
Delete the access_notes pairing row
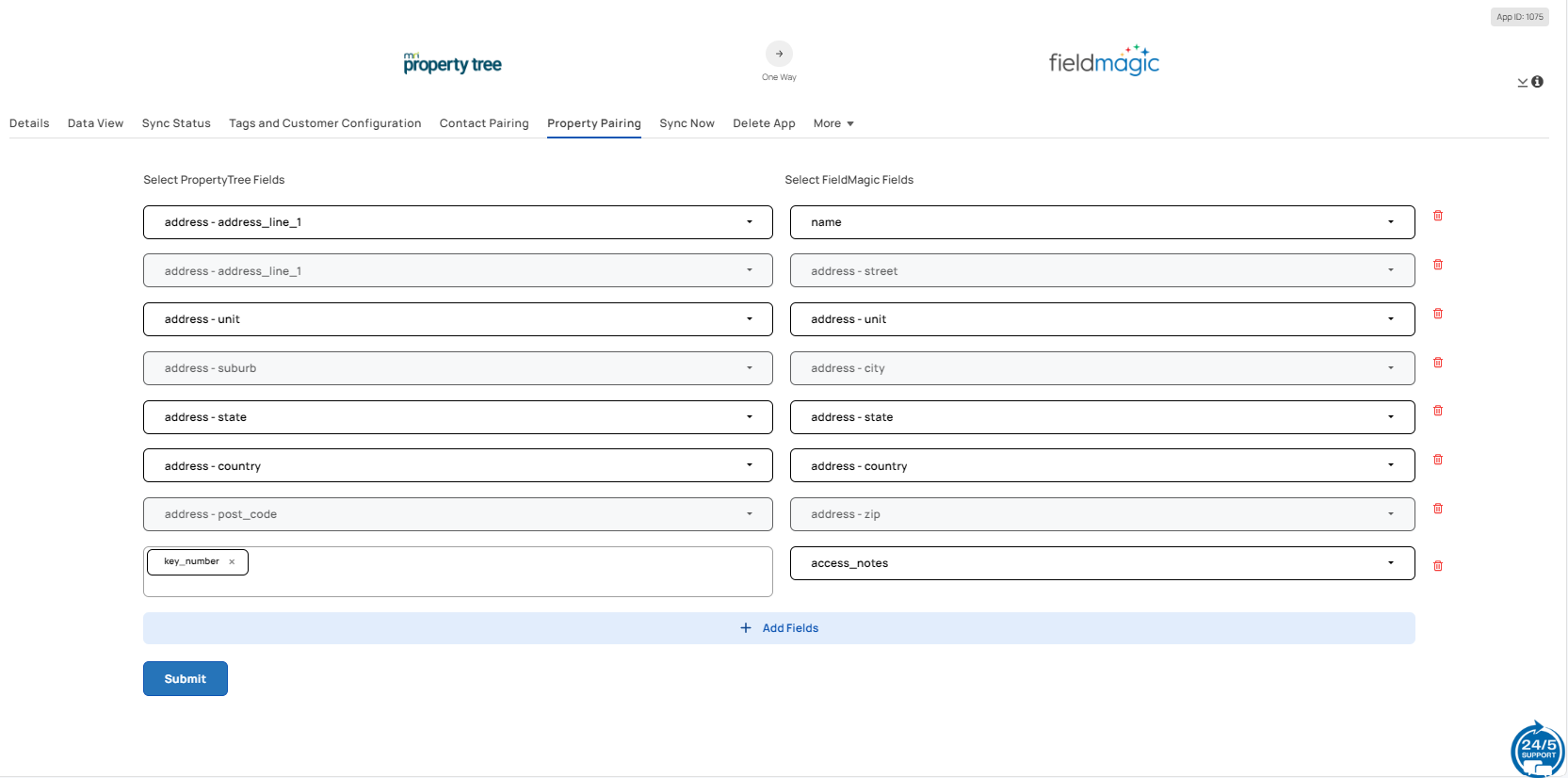1437,566
